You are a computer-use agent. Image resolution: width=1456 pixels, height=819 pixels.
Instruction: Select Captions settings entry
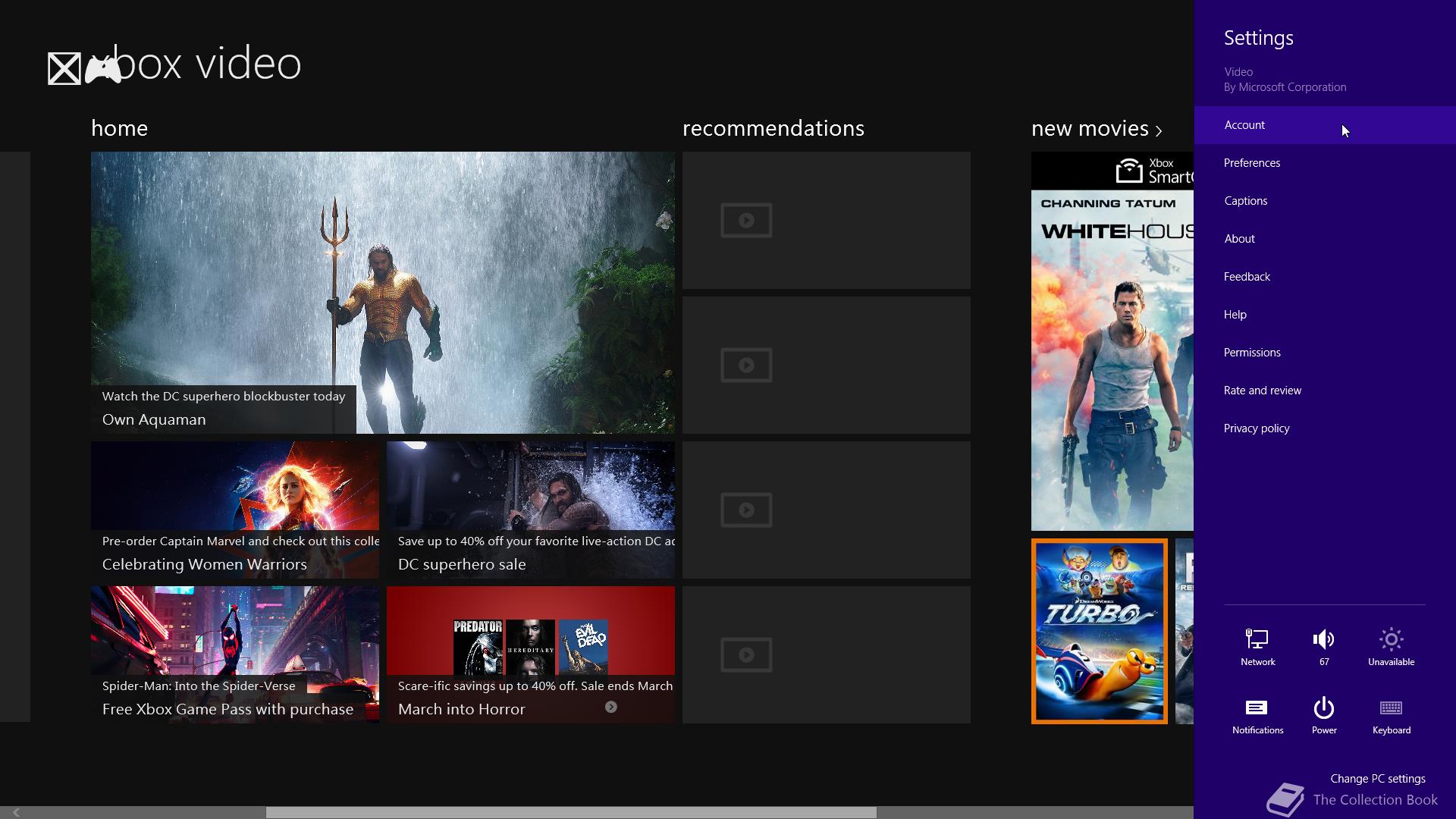[1325, 201]
